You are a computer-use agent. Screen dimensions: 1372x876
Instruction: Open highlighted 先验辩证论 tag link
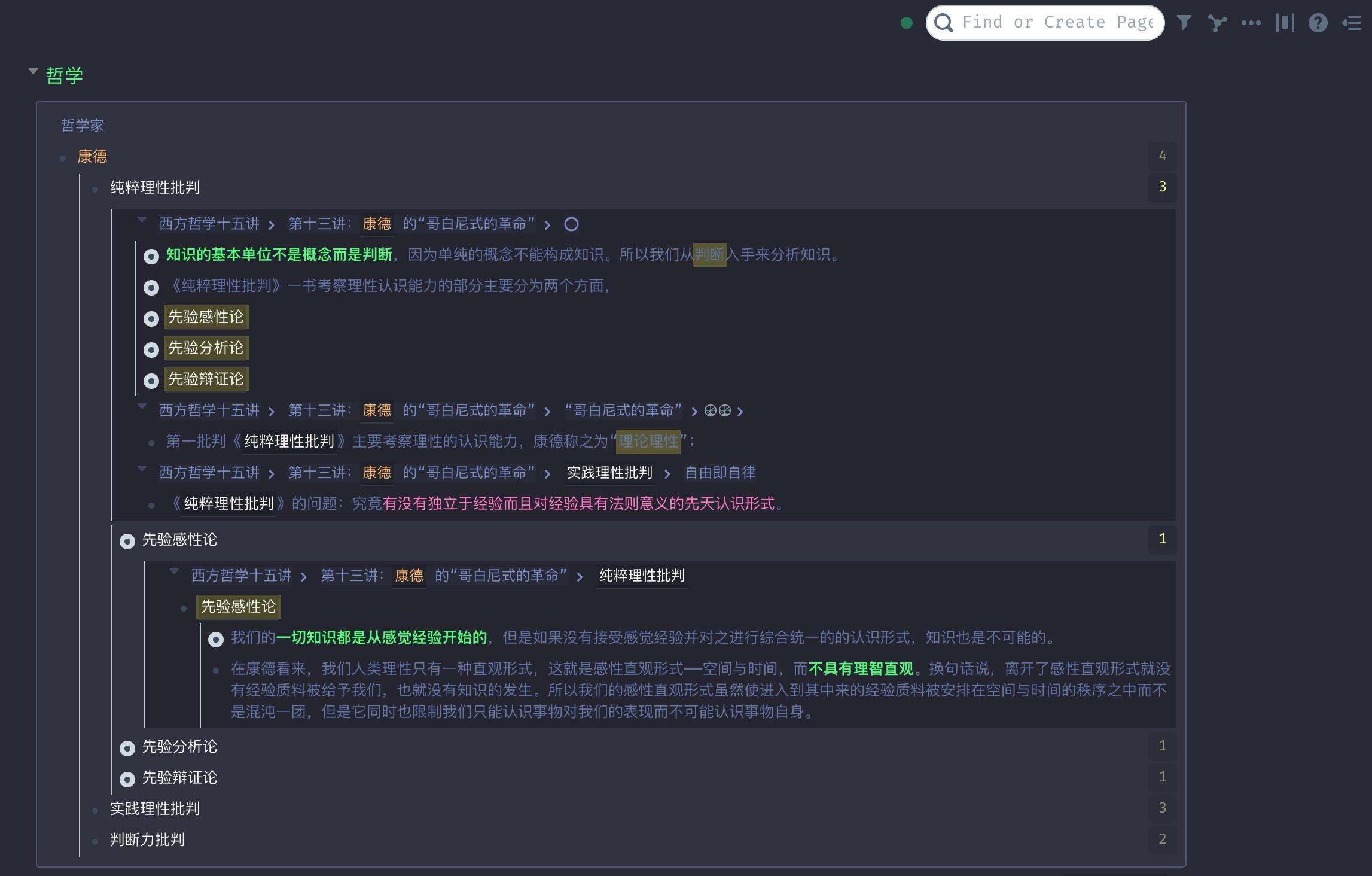click(206, 379)
